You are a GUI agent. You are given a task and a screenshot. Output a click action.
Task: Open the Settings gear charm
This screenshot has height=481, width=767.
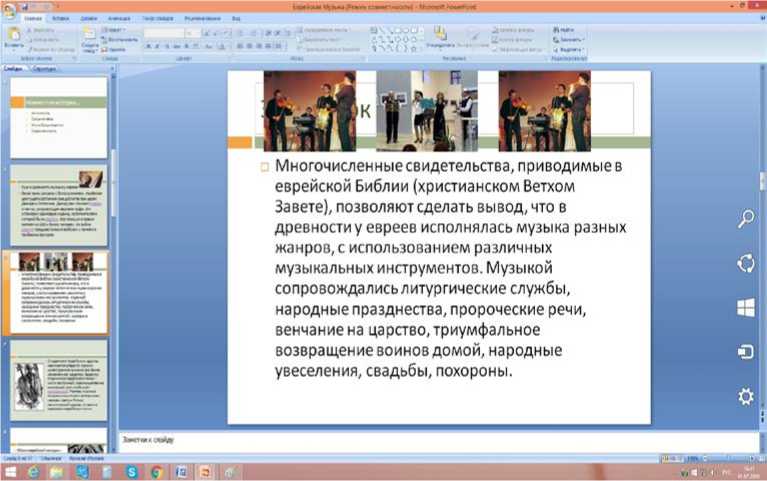(745, 396)
